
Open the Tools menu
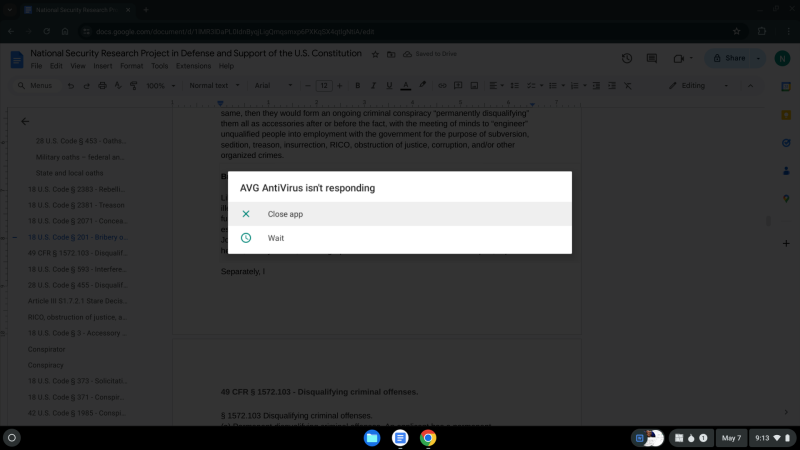pyautogui.click(x=159, y=66)
